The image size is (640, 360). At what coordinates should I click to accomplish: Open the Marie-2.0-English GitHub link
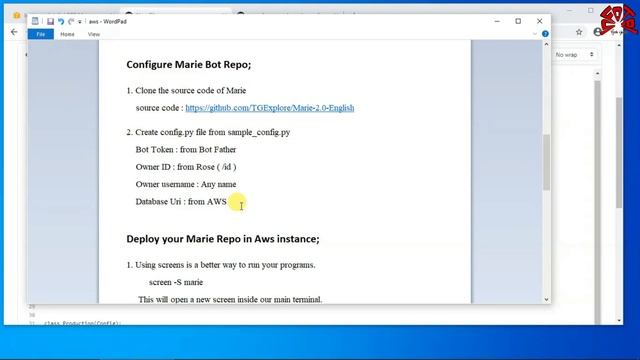(x=270, y=108)
